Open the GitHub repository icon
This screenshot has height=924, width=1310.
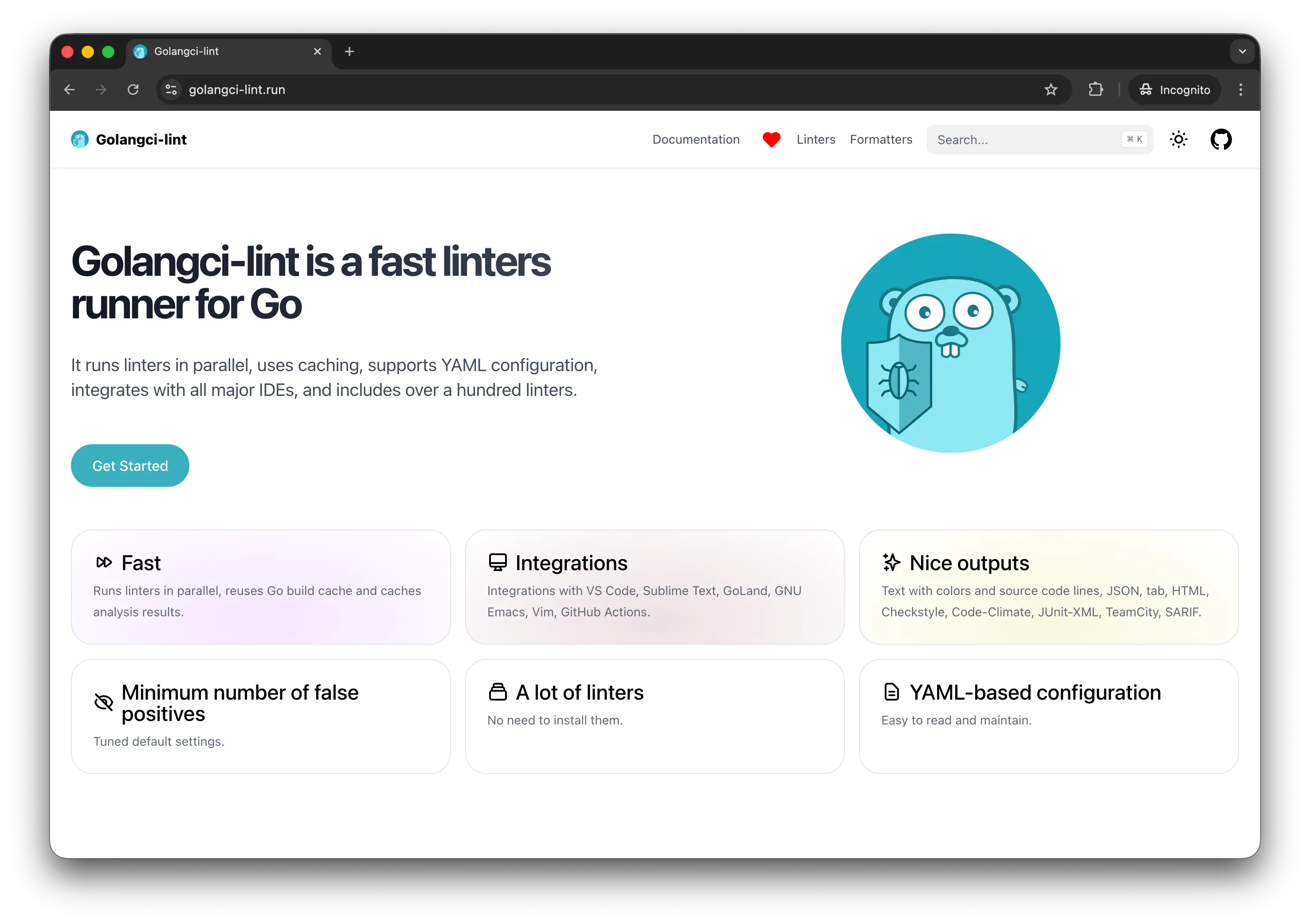click(x=1221, y=139)
